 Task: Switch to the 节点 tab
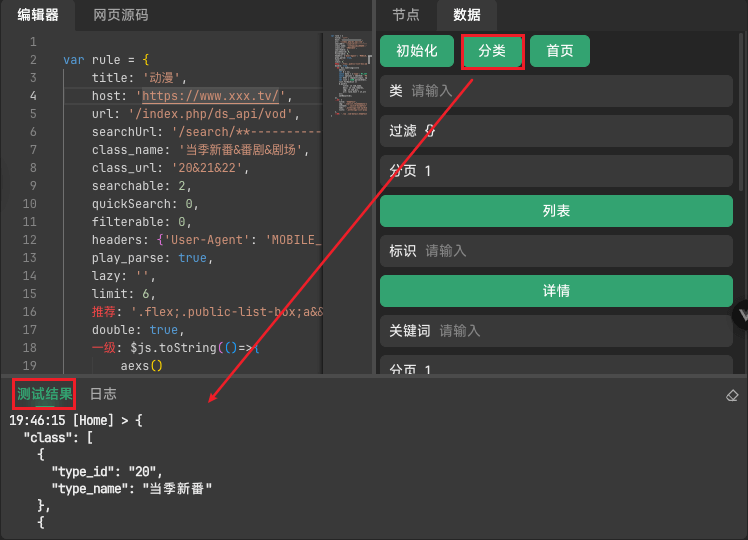[406, 15]
